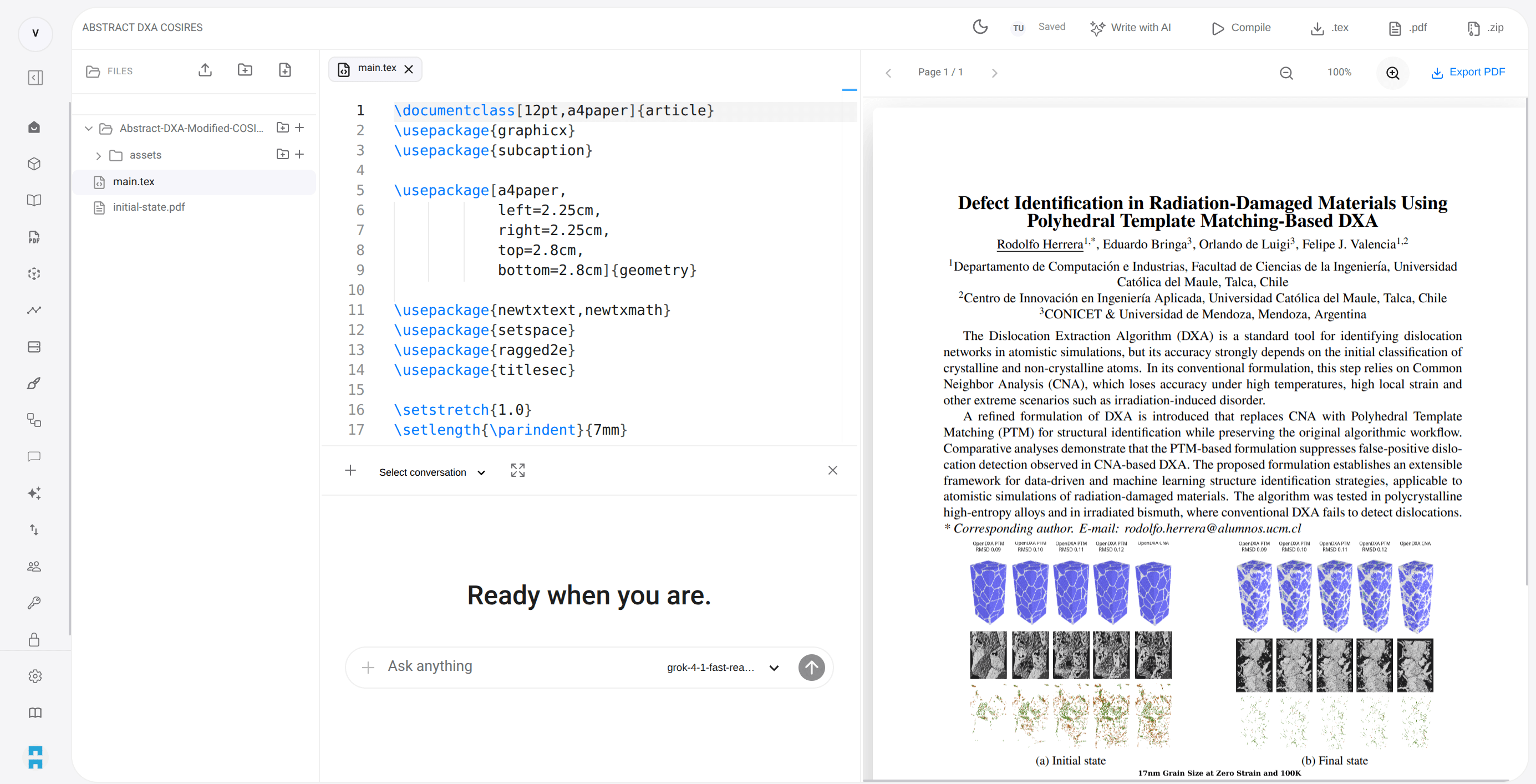Expand the AI chat panel to fullscreen
This screenshot has height=784, width=1536.
tap(517, 470)
